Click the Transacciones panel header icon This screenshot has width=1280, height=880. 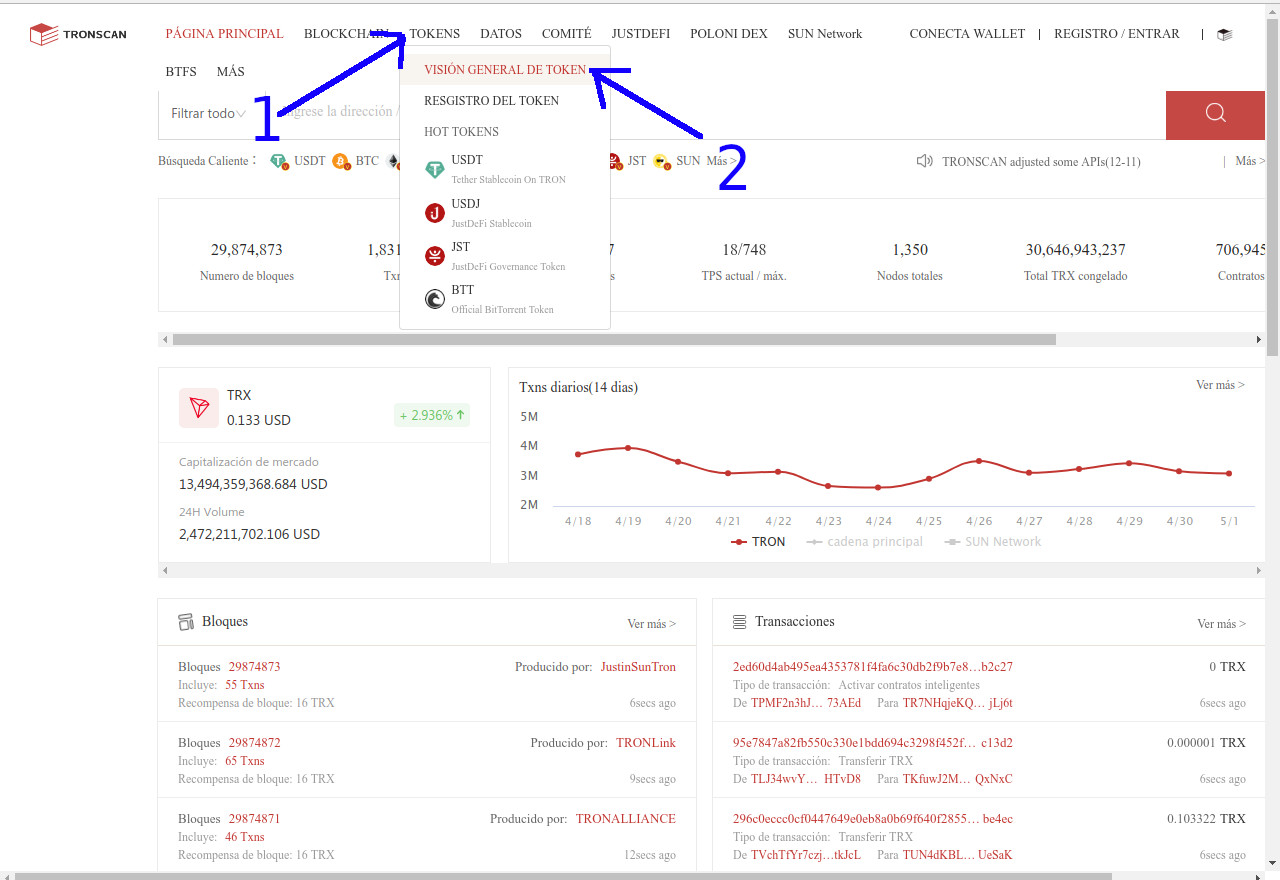click(739, 622)
